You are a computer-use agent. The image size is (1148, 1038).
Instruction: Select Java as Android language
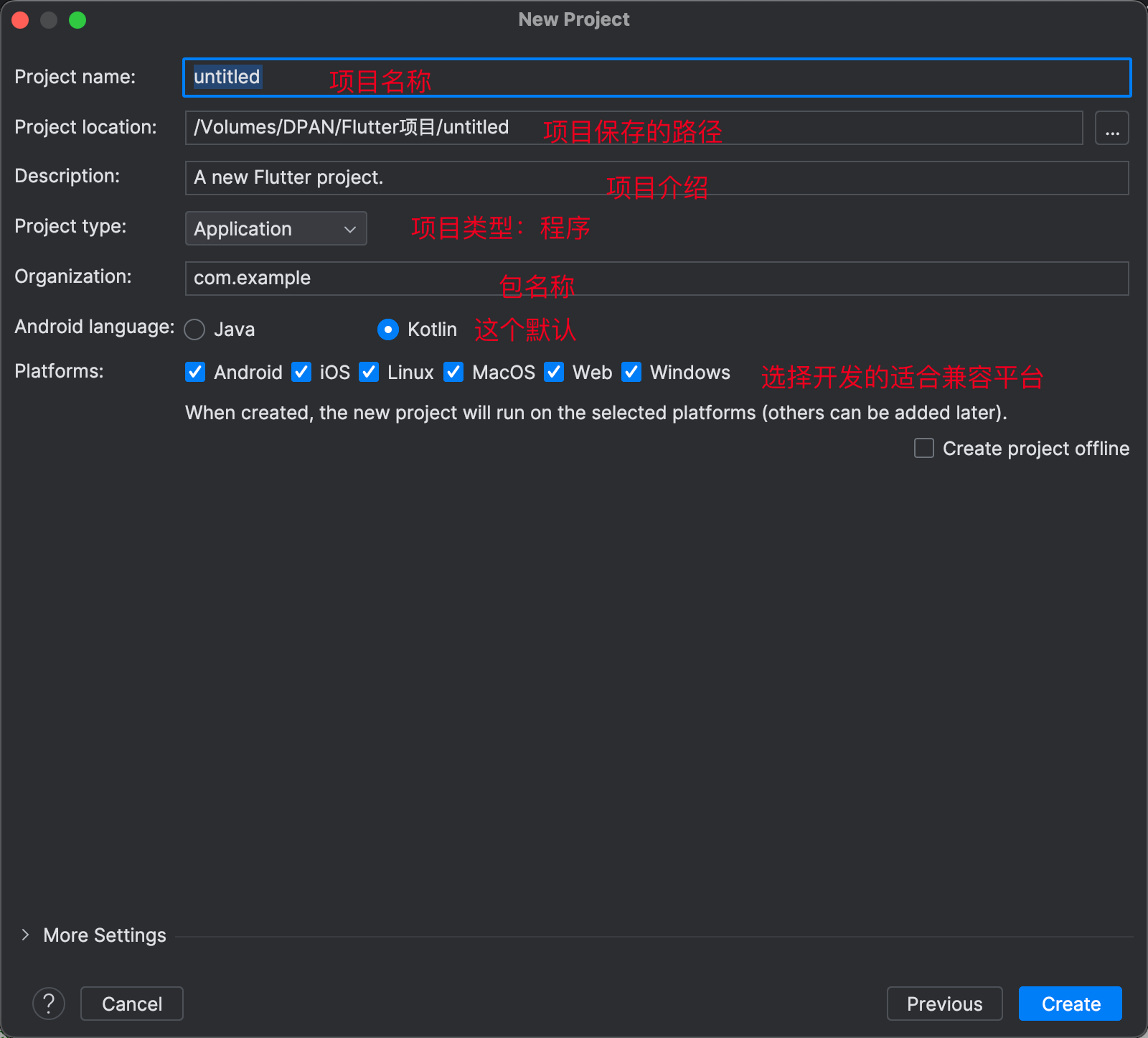[194, 329]
